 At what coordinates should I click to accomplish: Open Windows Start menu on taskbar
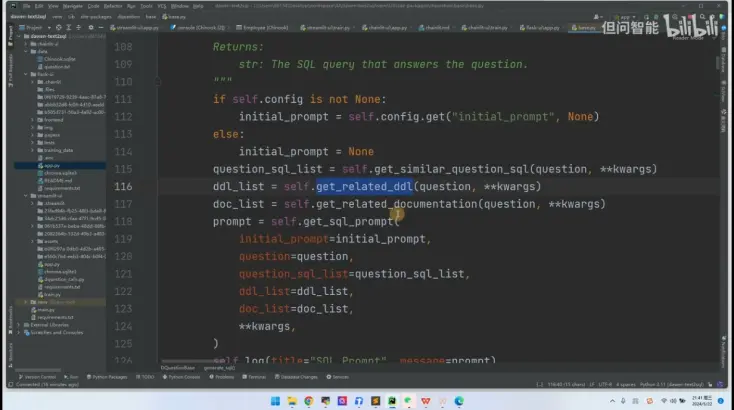click(275, 401)
